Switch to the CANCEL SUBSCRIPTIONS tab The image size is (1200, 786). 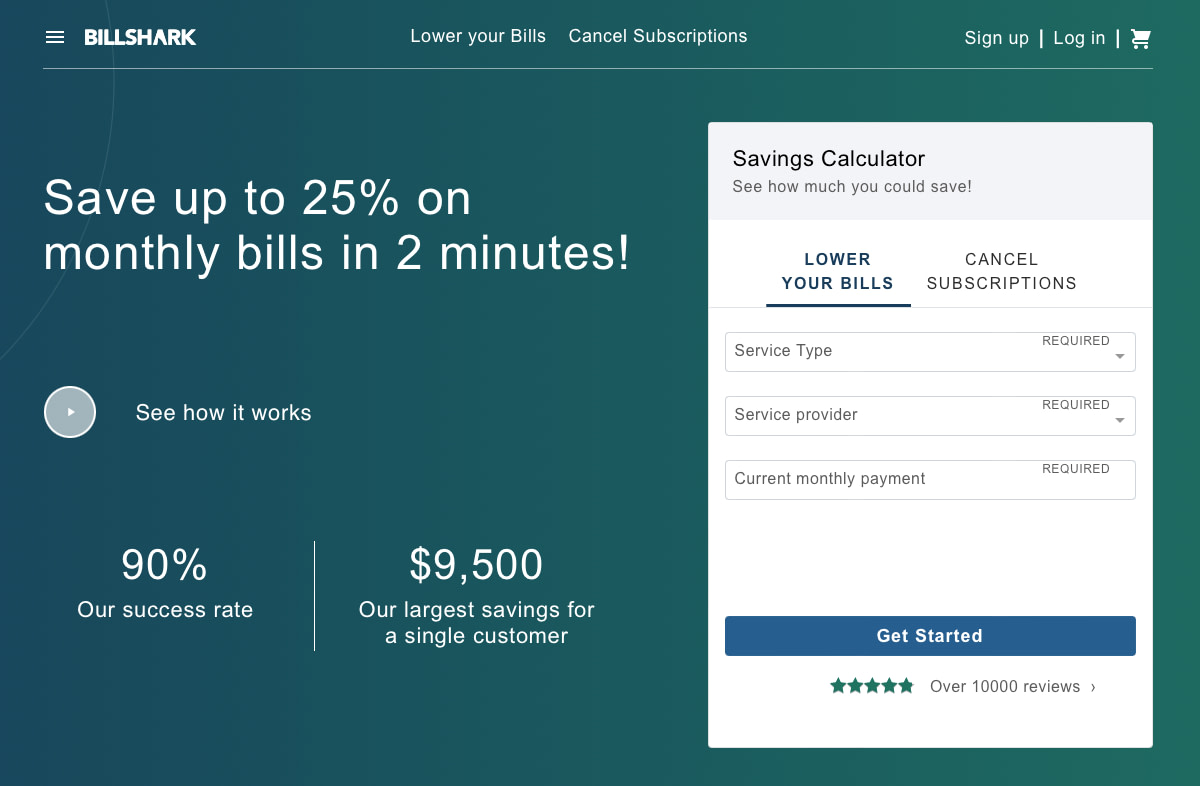click(x=1001, y=271)
